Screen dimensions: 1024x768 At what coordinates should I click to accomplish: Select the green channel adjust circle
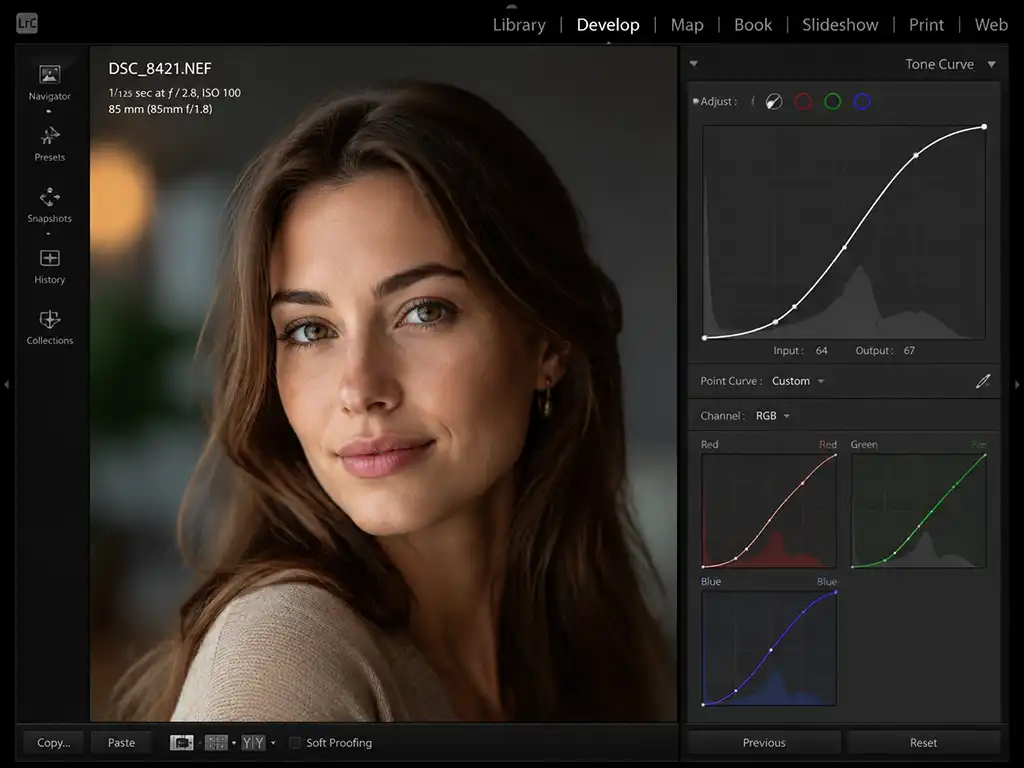tap(833, 101)
